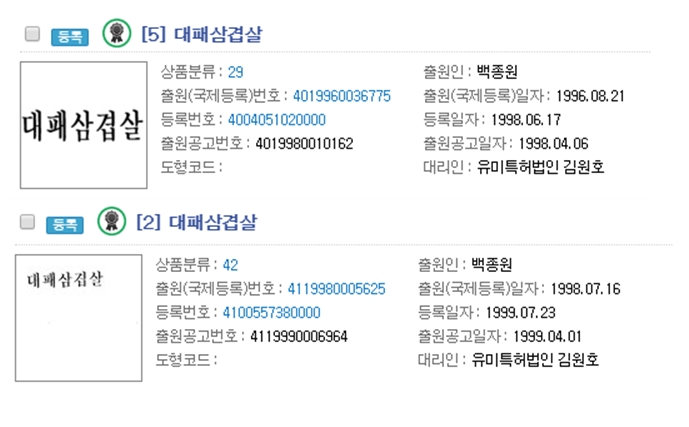
Task: Click the green ribbon icon beside [5] 대패삼겹살
Action: (116, 33)
